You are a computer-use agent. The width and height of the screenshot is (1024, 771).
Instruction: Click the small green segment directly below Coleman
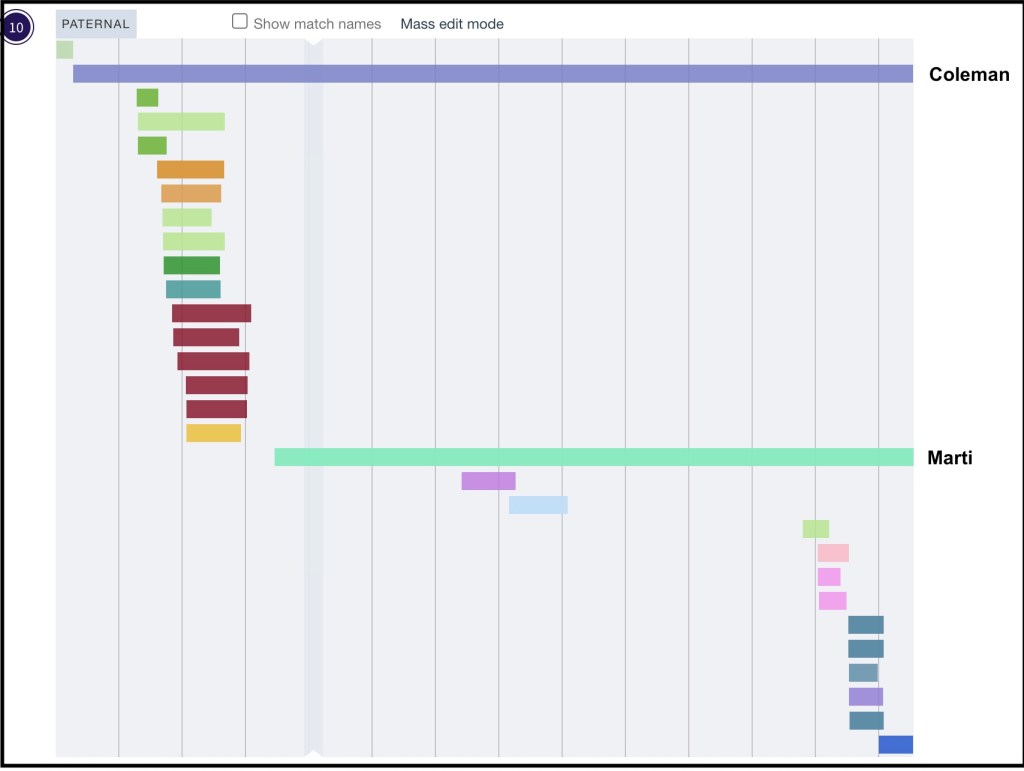coord(147,97)
